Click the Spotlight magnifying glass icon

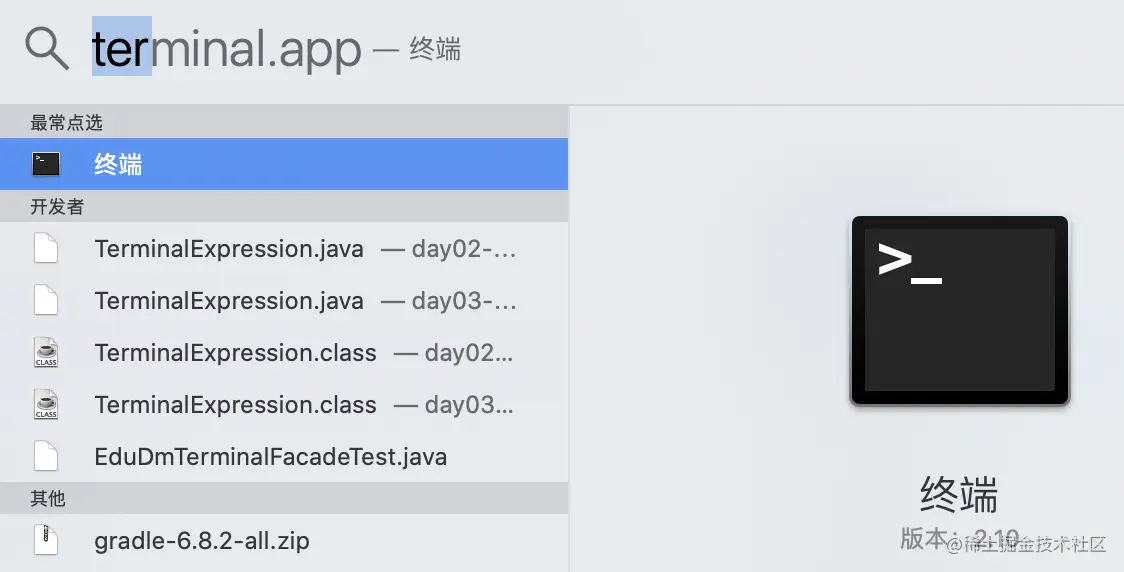[x=47, y=47]
